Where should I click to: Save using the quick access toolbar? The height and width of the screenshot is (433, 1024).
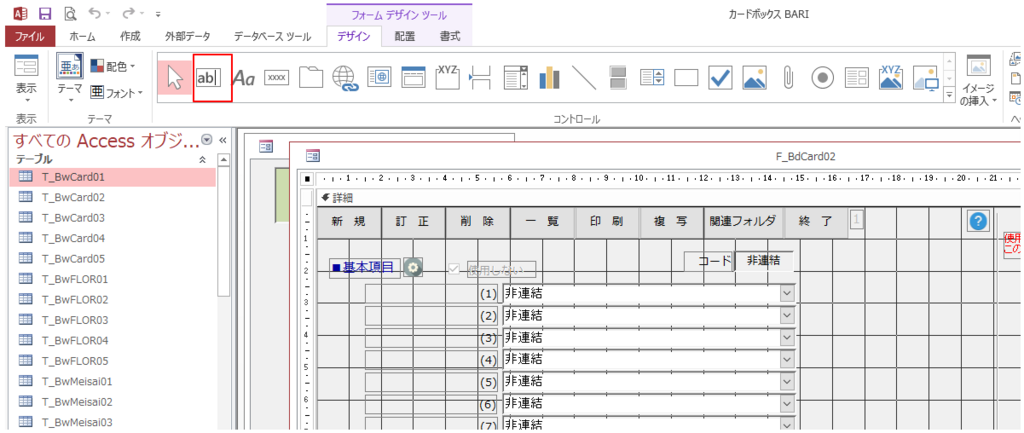pyautogui.click(x=45, y=13)
